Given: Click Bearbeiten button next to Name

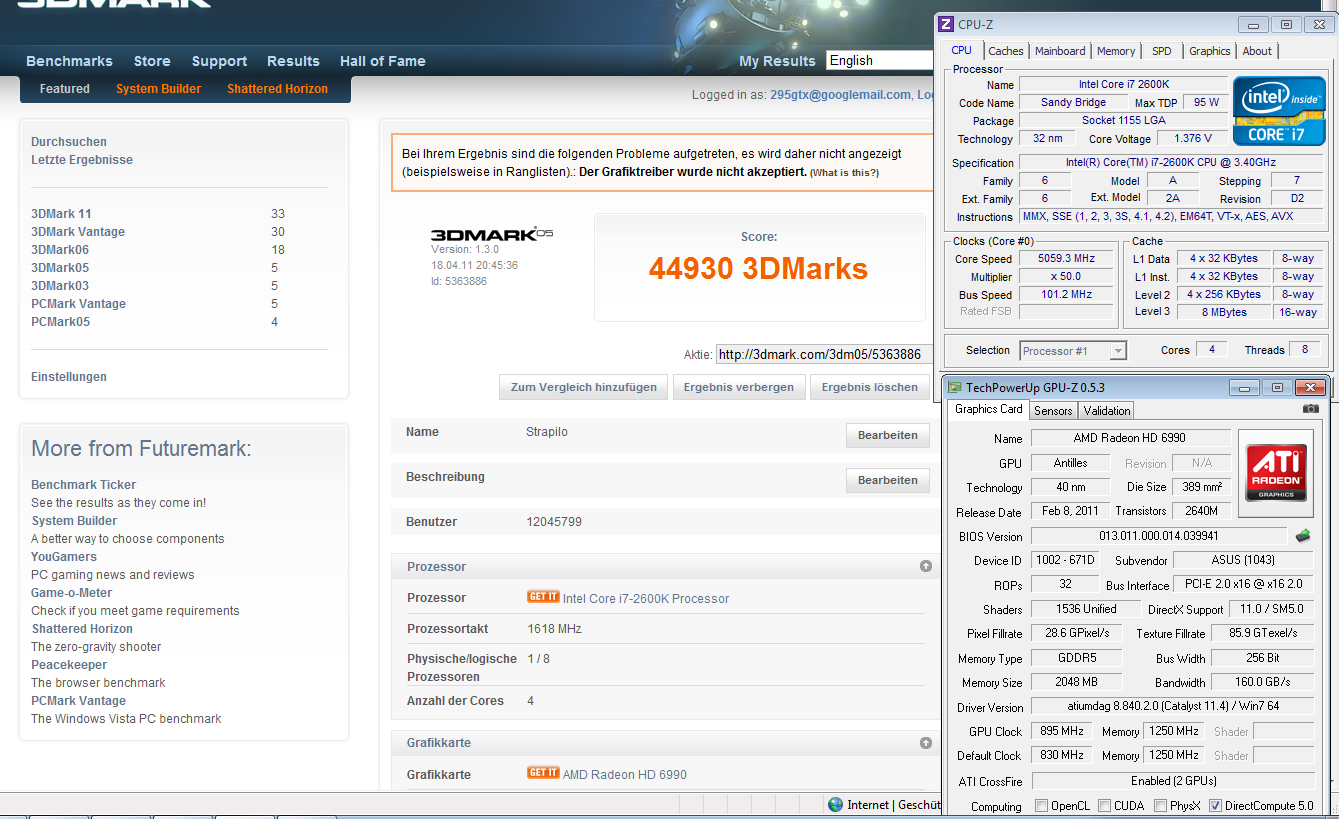Looking at the screenshot, I should point(887,435).
